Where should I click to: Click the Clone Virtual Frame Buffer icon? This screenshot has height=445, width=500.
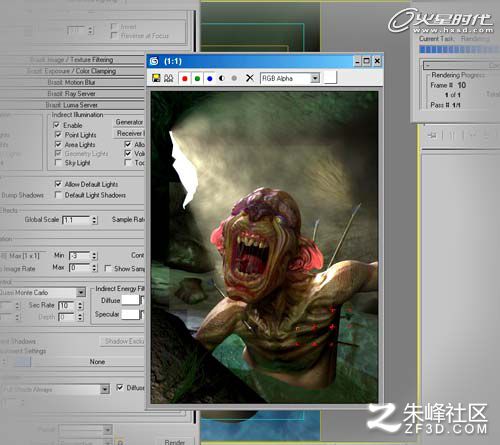(169, 78)
